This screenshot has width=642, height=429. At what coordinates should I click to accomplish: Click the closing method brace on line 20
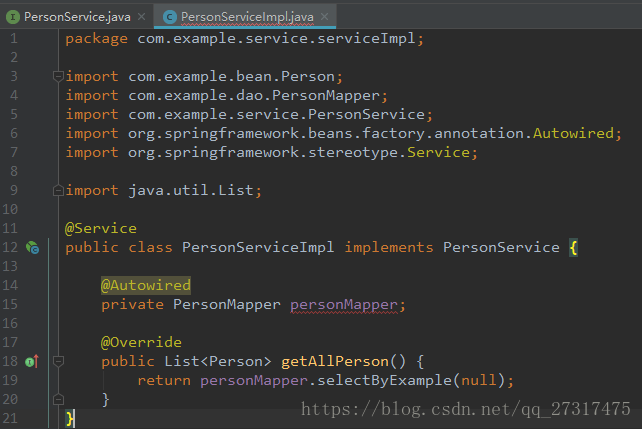pyautogui.click(x=105, y=400)
